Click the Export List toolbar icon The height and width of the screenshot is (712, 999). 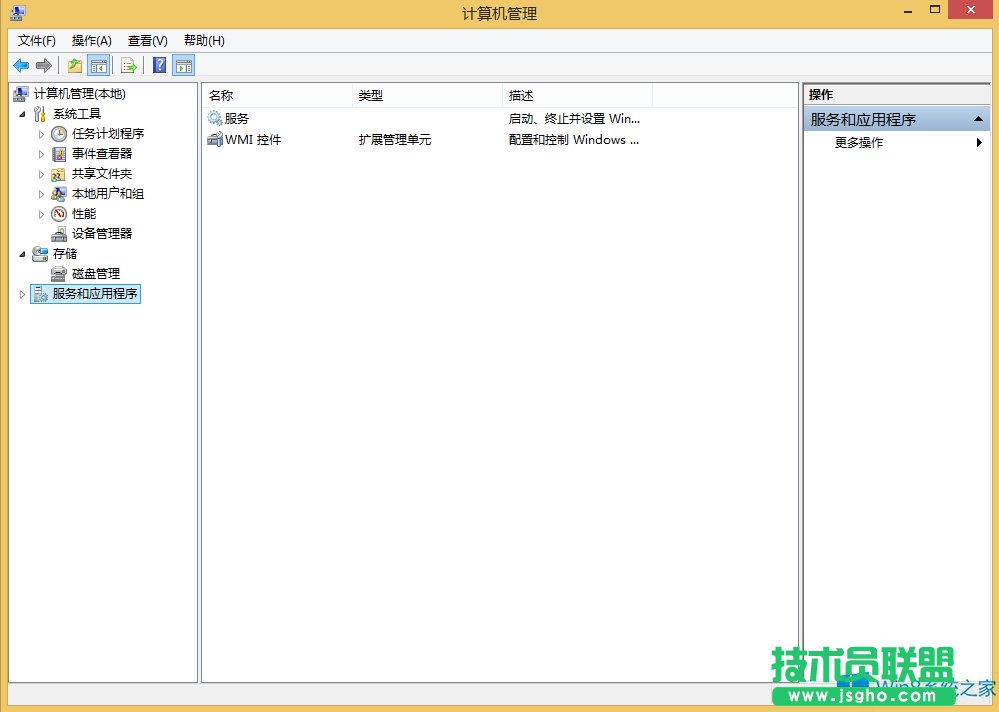[x=129, y=65]
